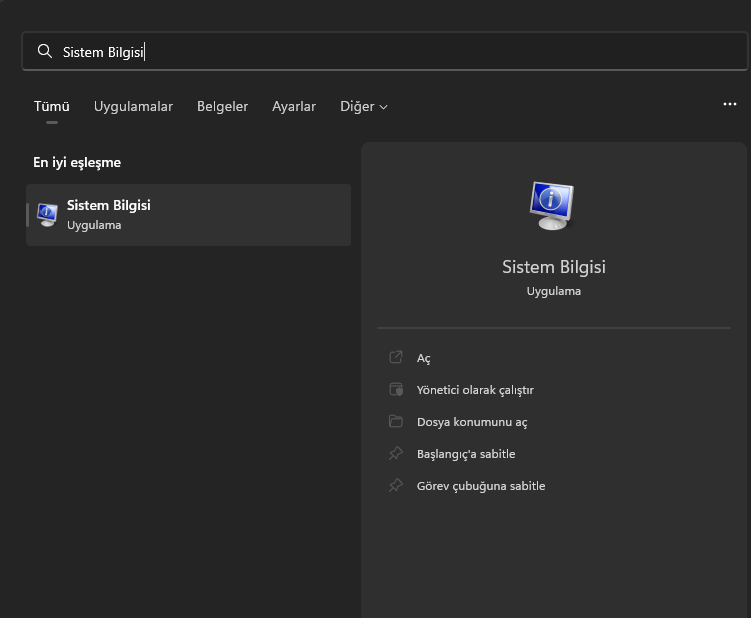Image resolution: width=751 pixels, height=618 pixels.
Task: Click the "Aç" text label
Action: click(424, 358)
